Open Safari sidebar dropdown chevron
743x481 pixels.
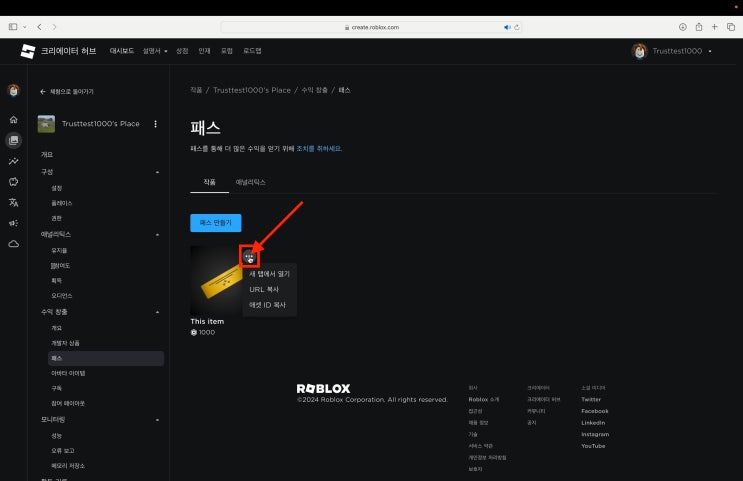click(x=25, y=27)
